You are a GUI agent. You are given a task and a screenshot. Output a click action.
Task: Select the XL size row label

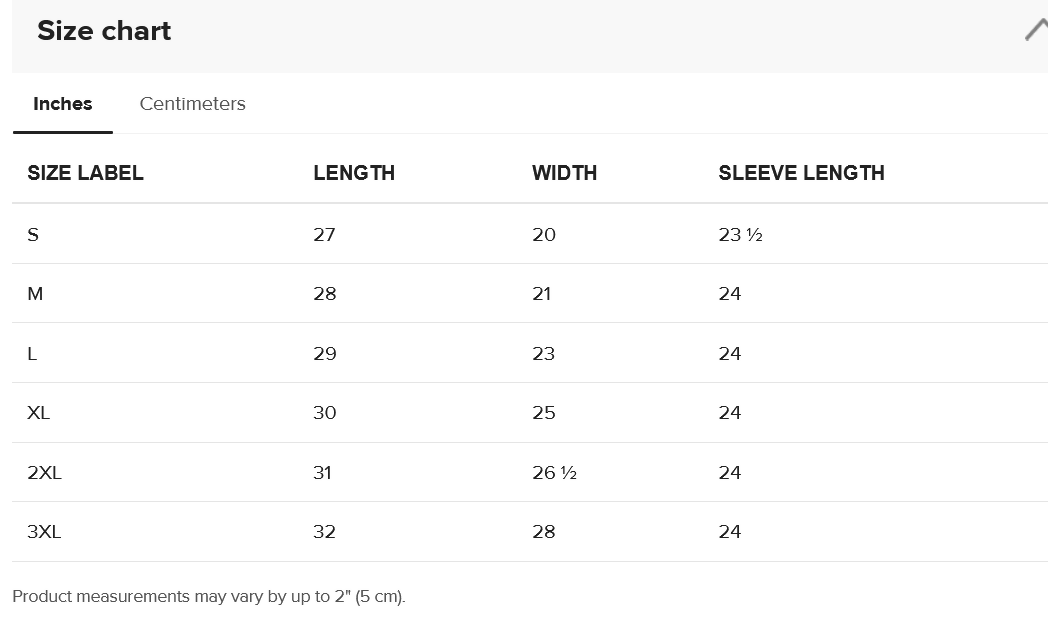(x=38, y=413)
